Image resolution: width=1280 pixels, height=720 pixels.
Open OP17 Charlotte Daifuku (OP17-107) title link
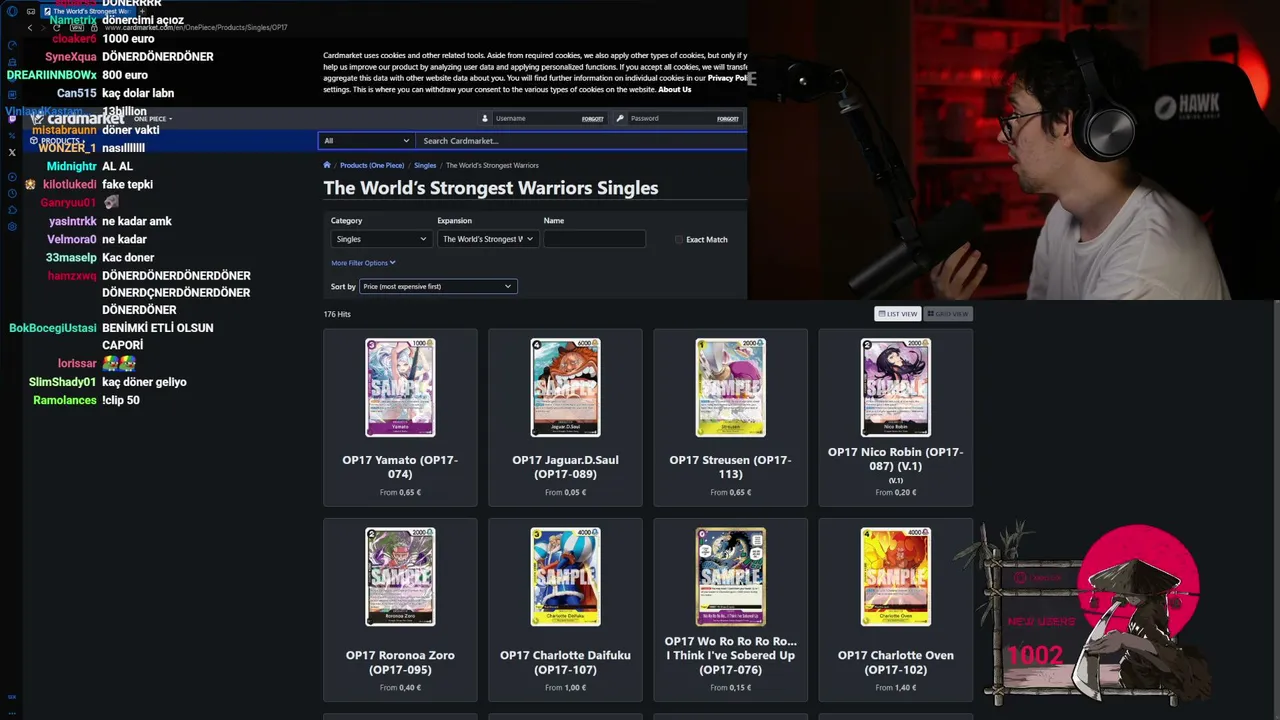coord(565,662)
